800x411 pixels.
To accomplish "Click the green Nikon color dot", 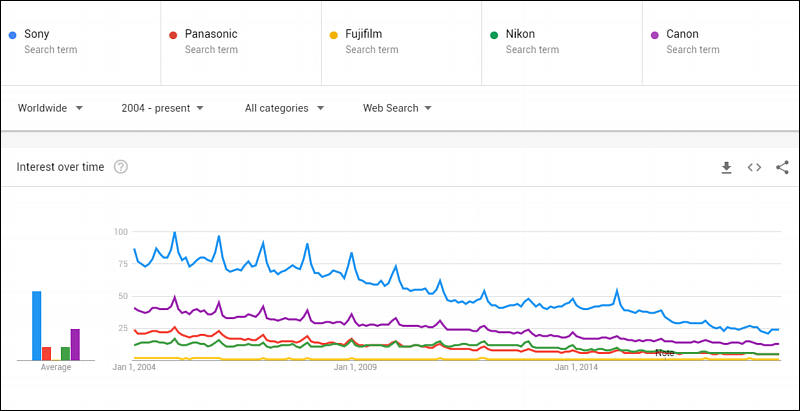I will pos(494,35).
